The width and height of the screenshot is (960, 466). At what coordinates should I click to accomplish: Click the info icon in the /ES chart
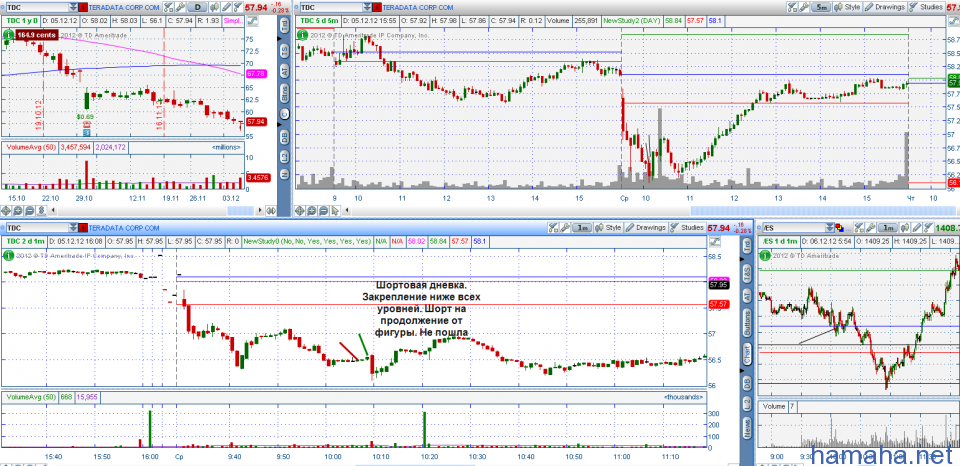[765, 255]
